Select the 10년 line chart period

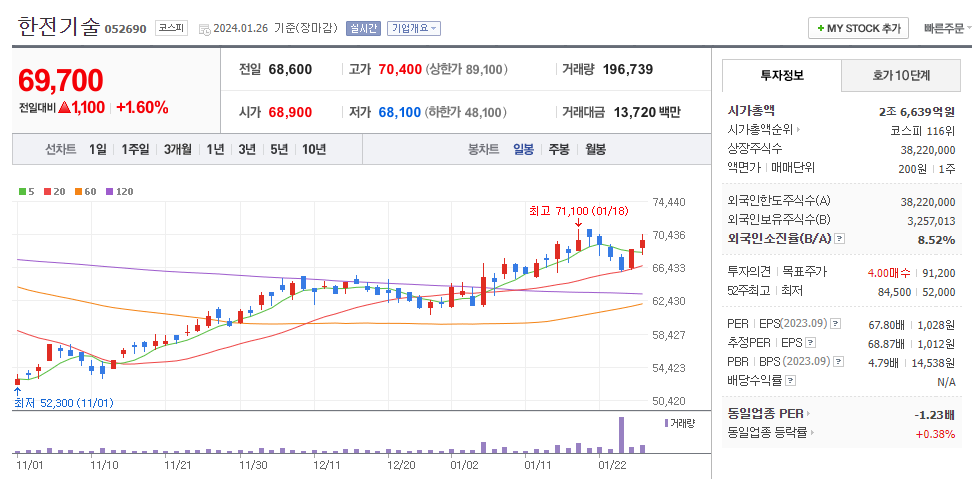click(x=314, y=149)
